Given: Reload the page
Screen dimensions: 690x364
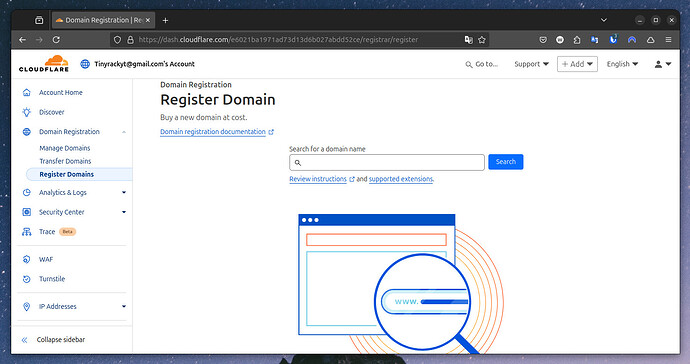Looking at the screenshot, I should [x=56, y=40].
